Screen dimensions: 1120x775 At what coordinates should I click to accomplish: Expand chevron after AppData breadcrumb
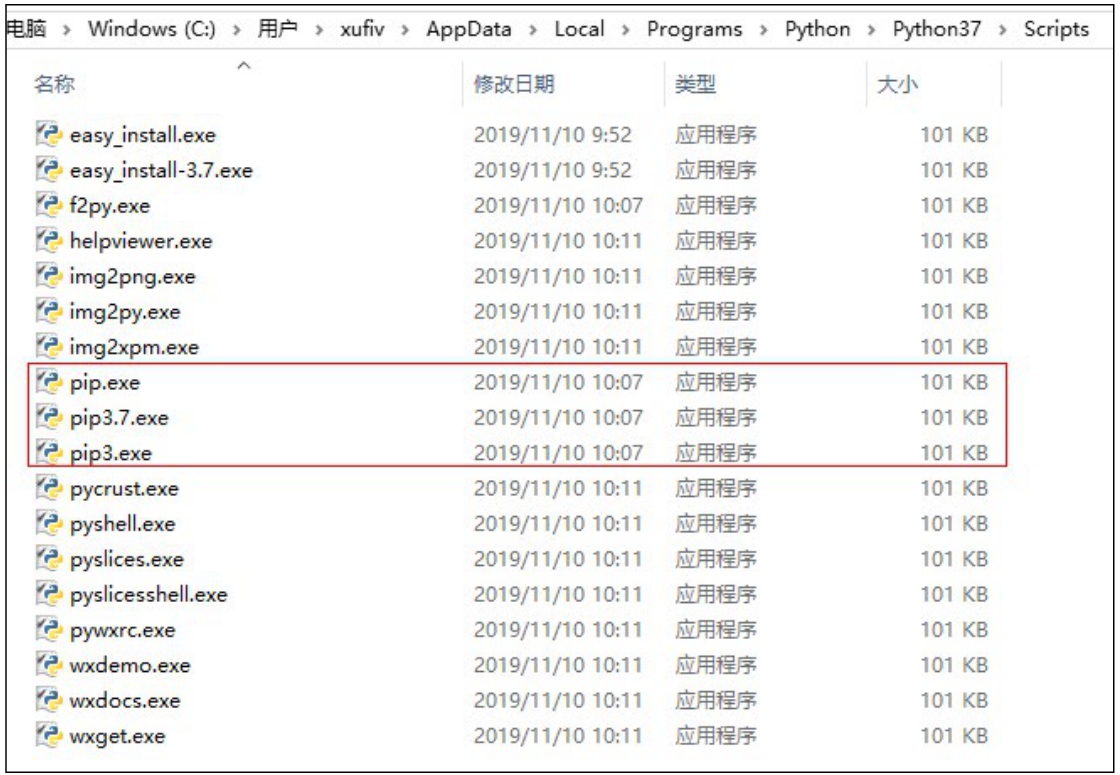click(x=533, y=30)
